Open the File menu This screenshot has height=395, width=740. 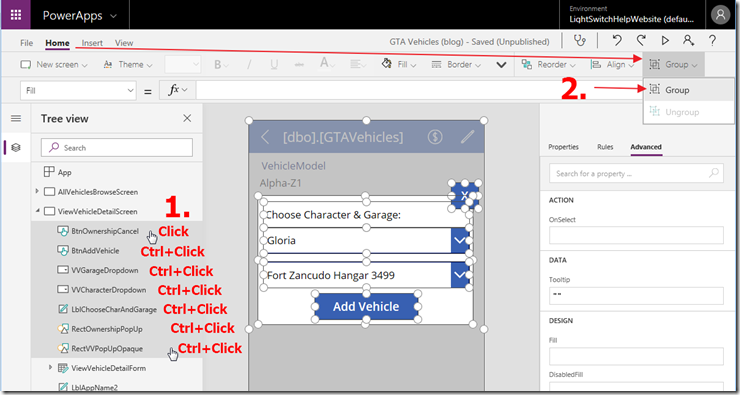(26, 43)
